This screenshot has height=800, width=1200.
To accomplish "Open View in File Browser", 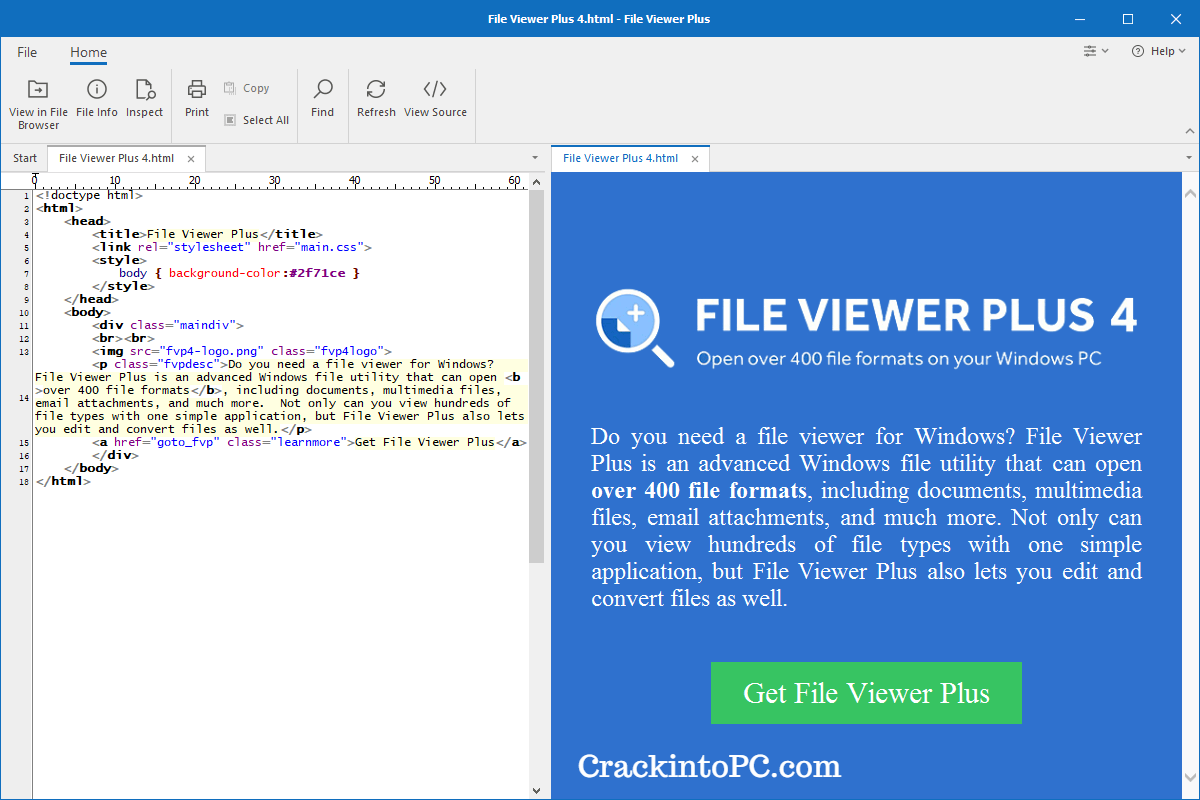I will click(x=38, y=104).
